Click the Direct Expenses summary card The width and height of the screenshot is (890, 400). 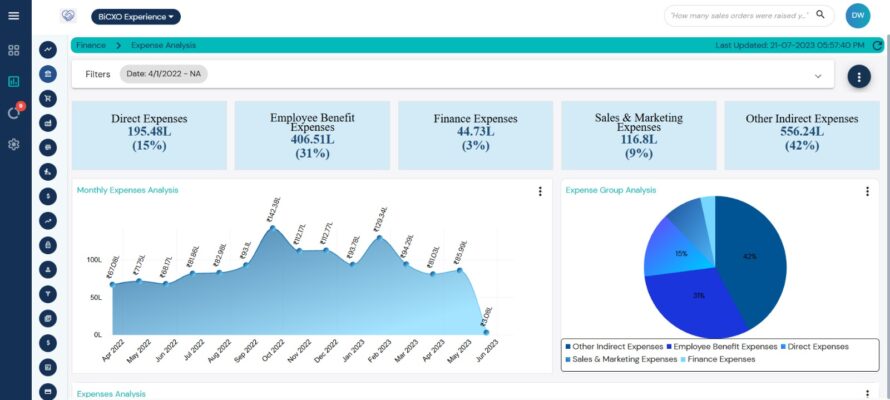[149, 134]
